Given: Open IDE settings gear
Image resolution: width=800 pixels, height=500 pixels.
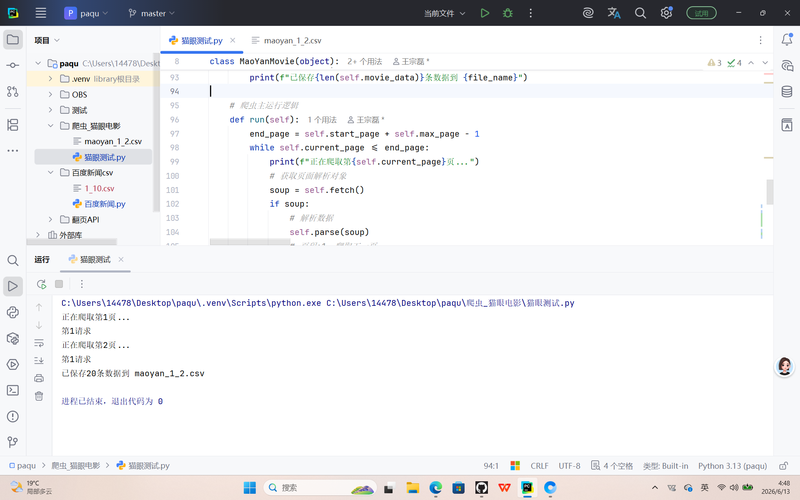Looking at the screenshot, I should [x=666, y=13].
